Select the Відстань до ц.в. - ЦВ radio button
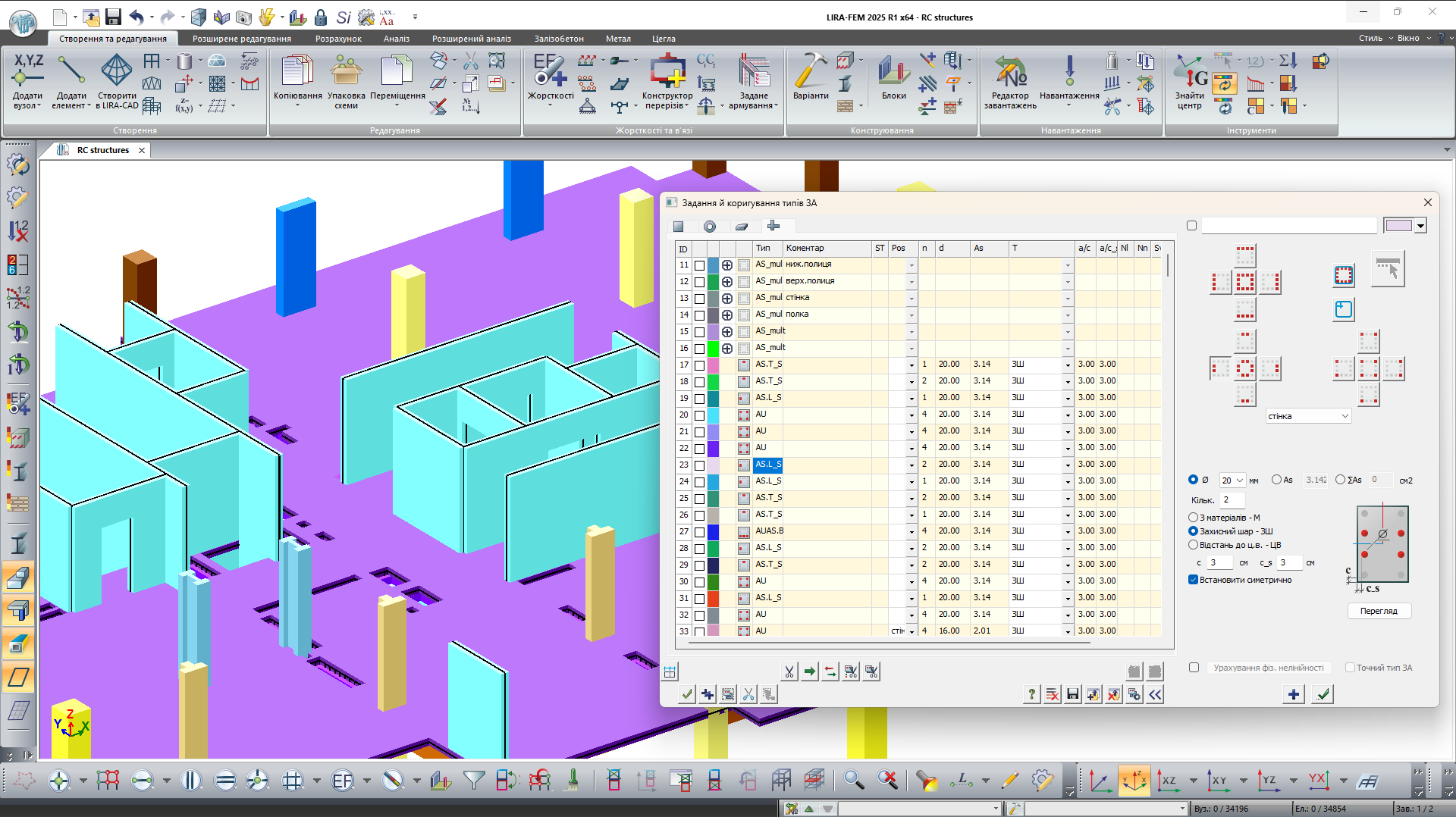This screenshot has height=817, width=1456. tap(1193, 545)
